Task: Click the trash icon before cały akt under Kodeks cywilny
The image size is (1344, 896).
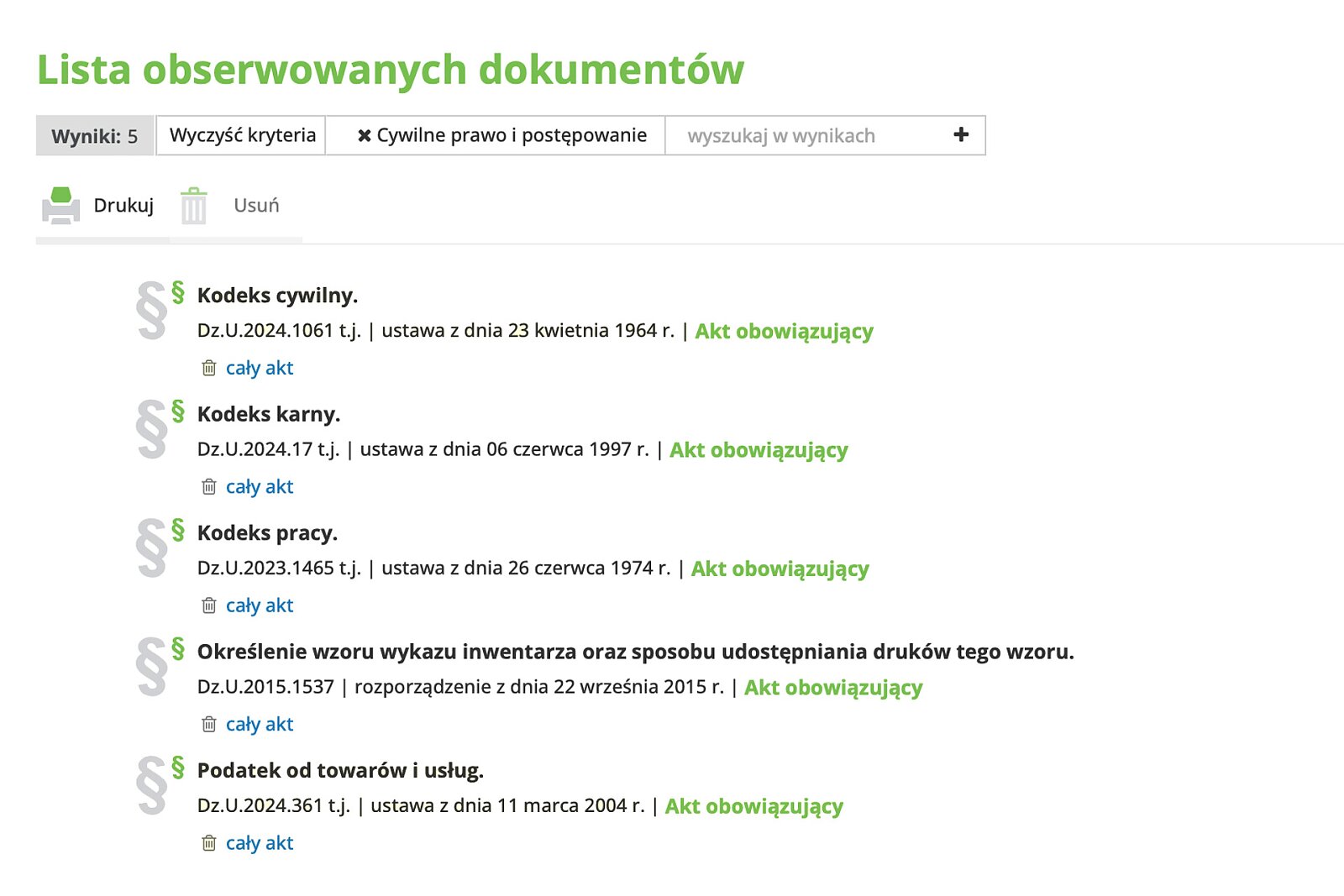Action: pyautogui.click(x=207, y=368)
